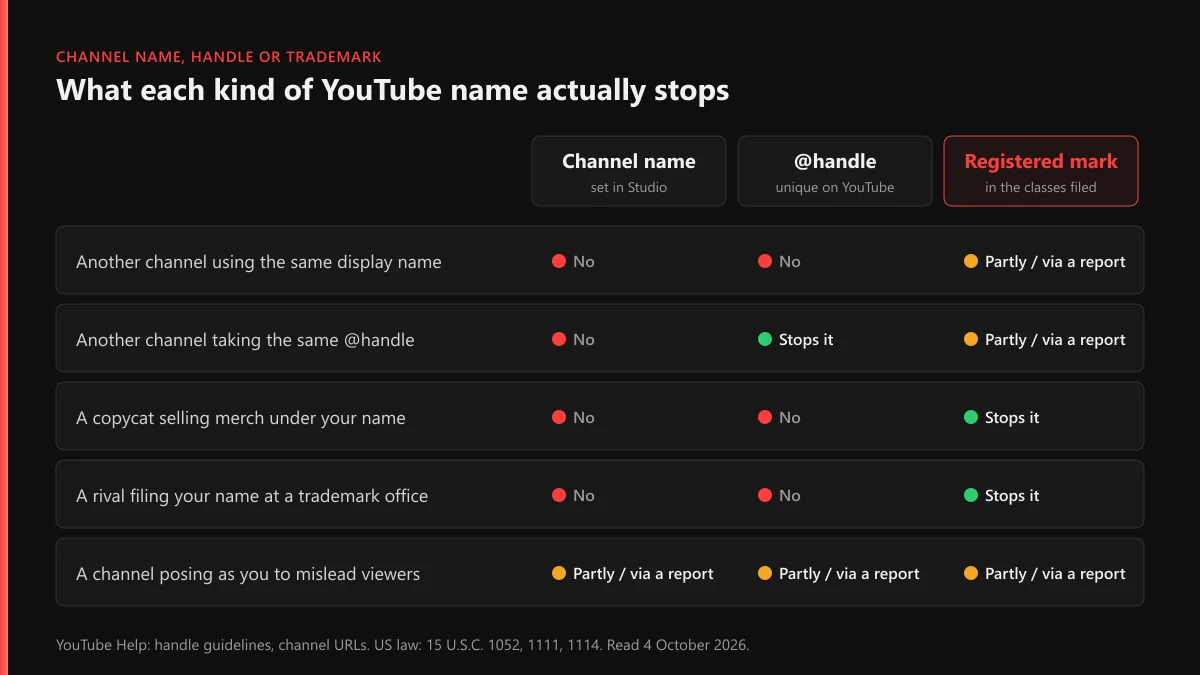Click the row 'Another channel taking the same @handle'
1200x675 pixels.
(x=600, y=338)
